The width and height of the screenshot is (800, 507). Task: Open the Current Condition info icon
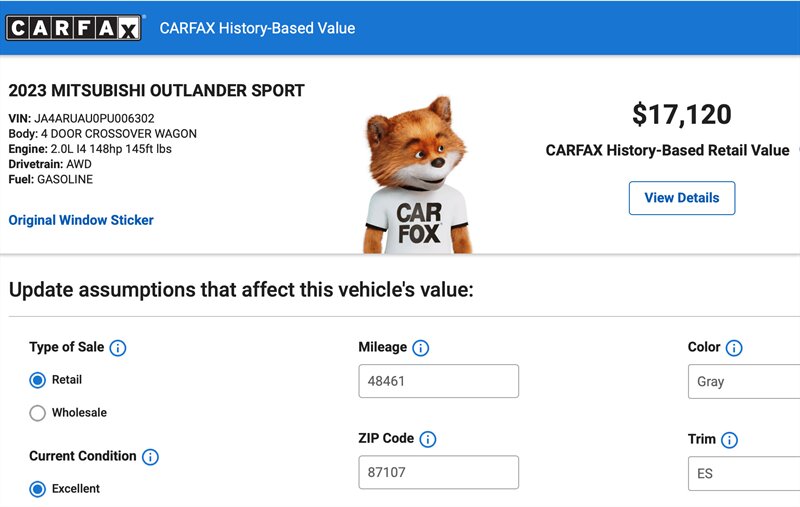tap(150, 457)
